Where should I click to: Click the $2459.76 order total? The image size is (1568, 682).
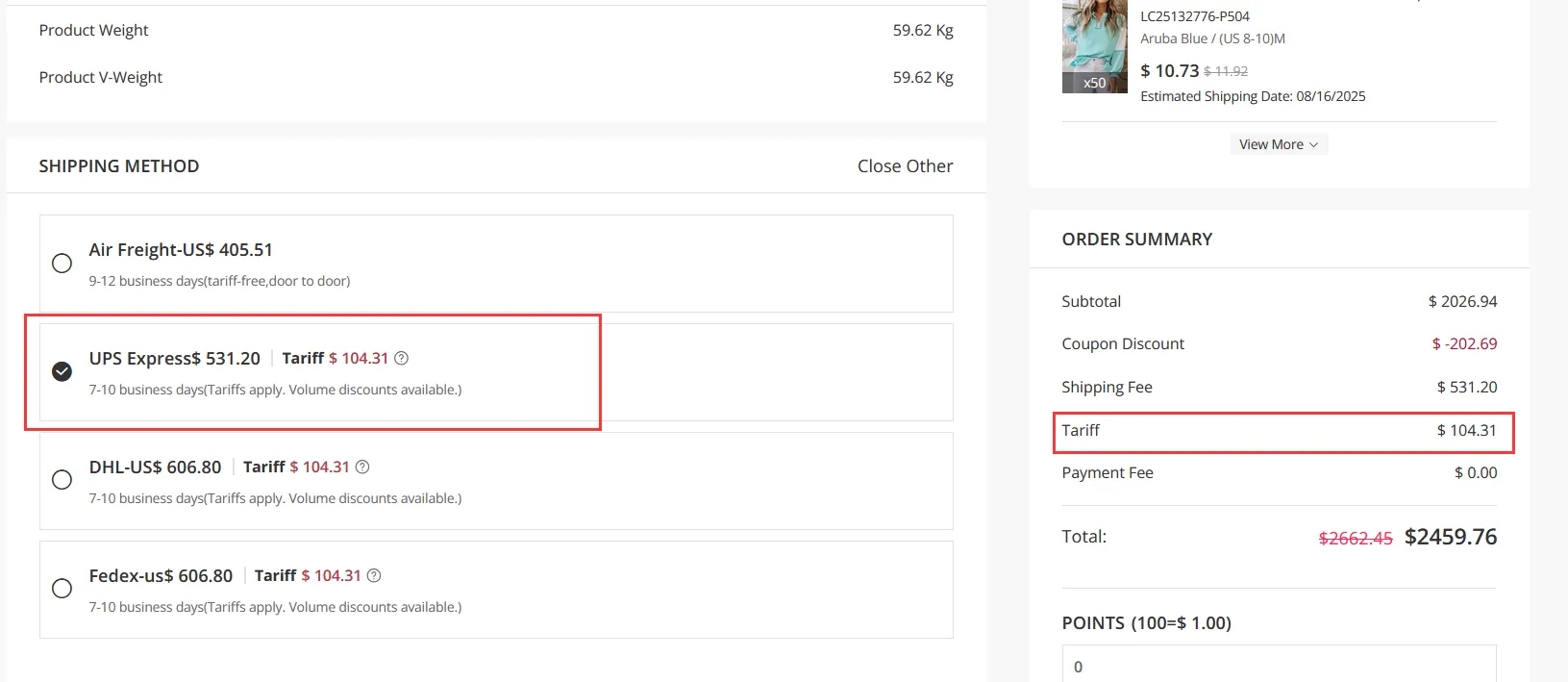(1450, 537)
